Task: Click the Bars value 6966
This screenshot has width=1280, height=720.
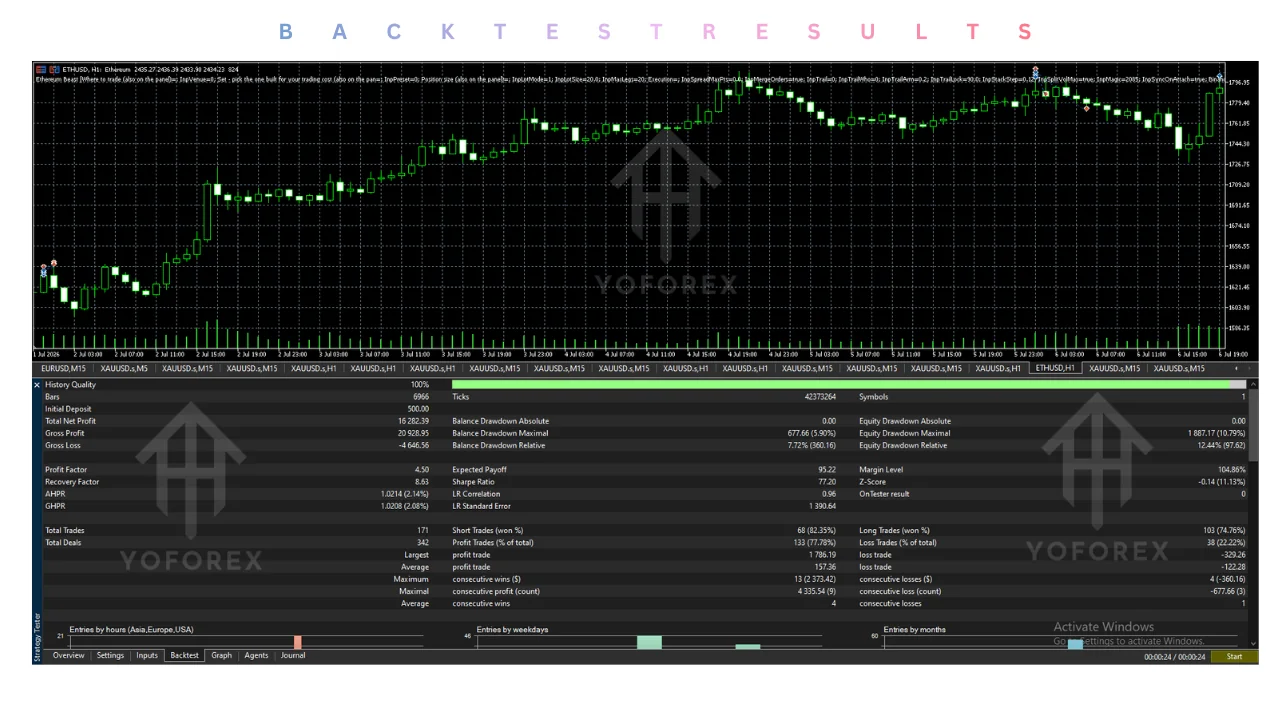Action: click(421, 397)
